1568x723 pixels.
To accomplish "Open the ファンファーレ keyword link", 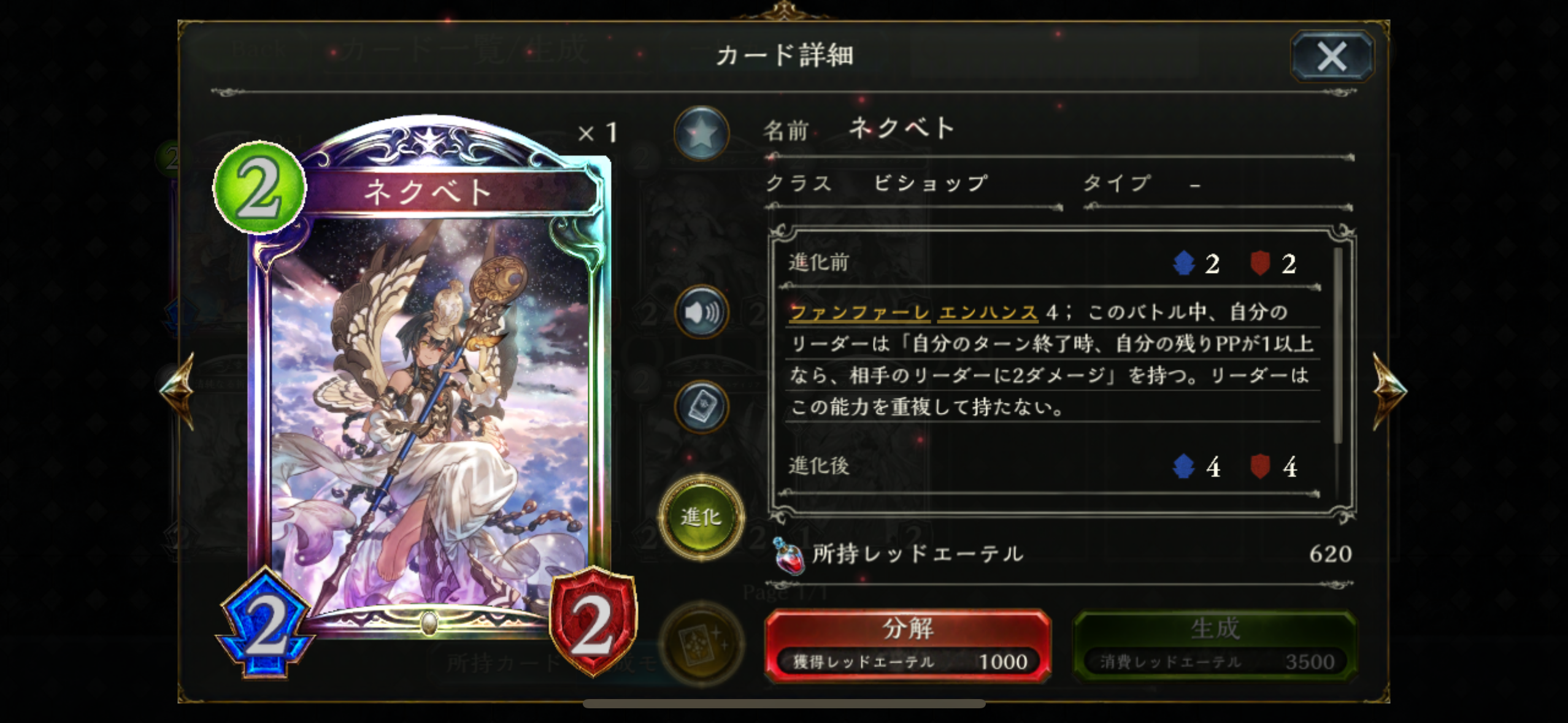I will pos(859,312).
